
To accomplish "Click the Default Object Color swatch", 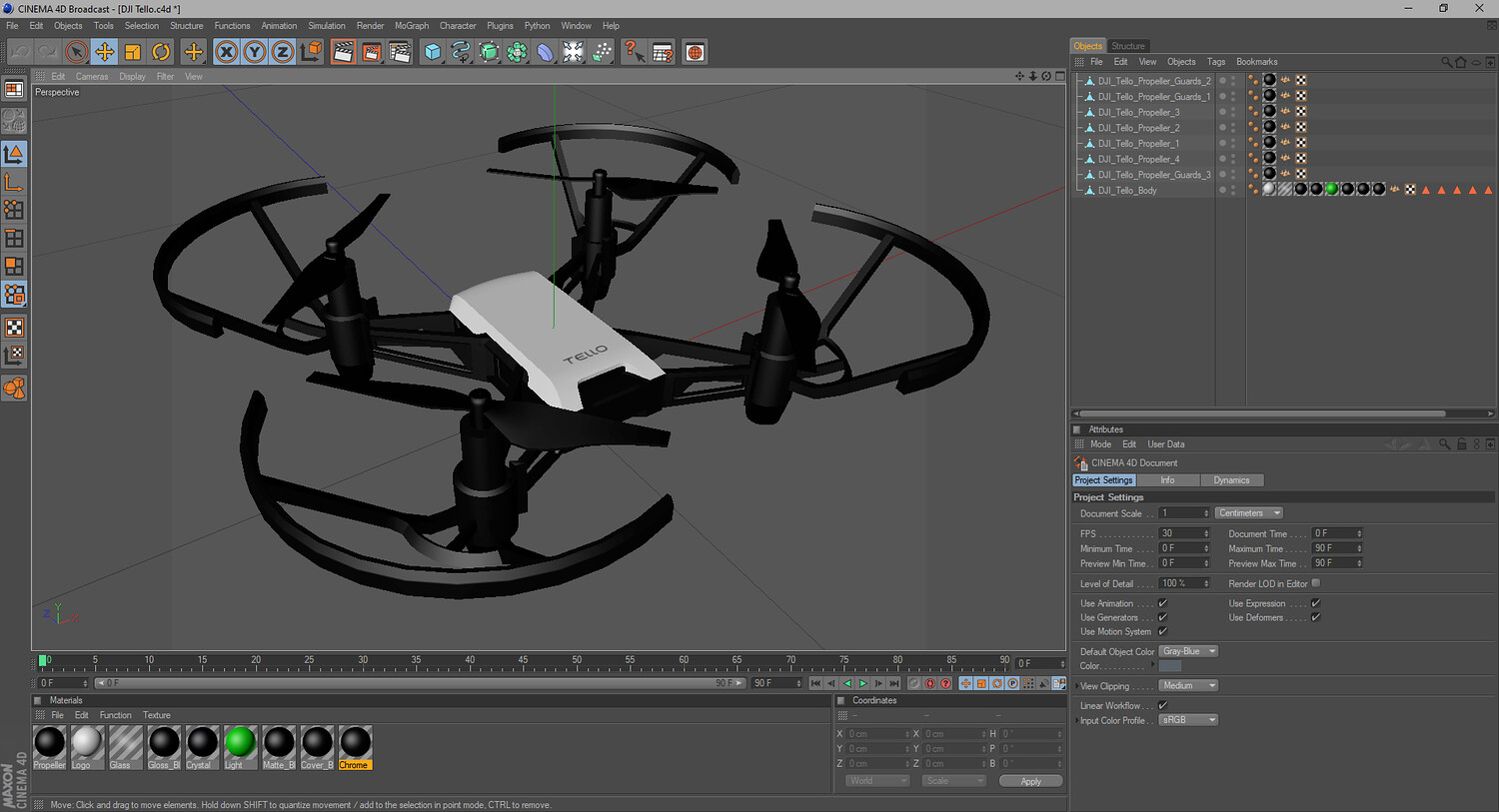I will pos(1170,666).
